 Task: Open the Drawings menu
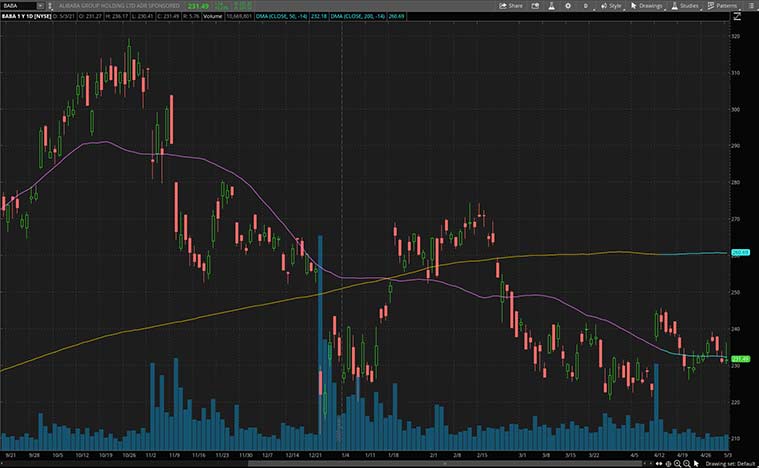[x=650, y=5]
